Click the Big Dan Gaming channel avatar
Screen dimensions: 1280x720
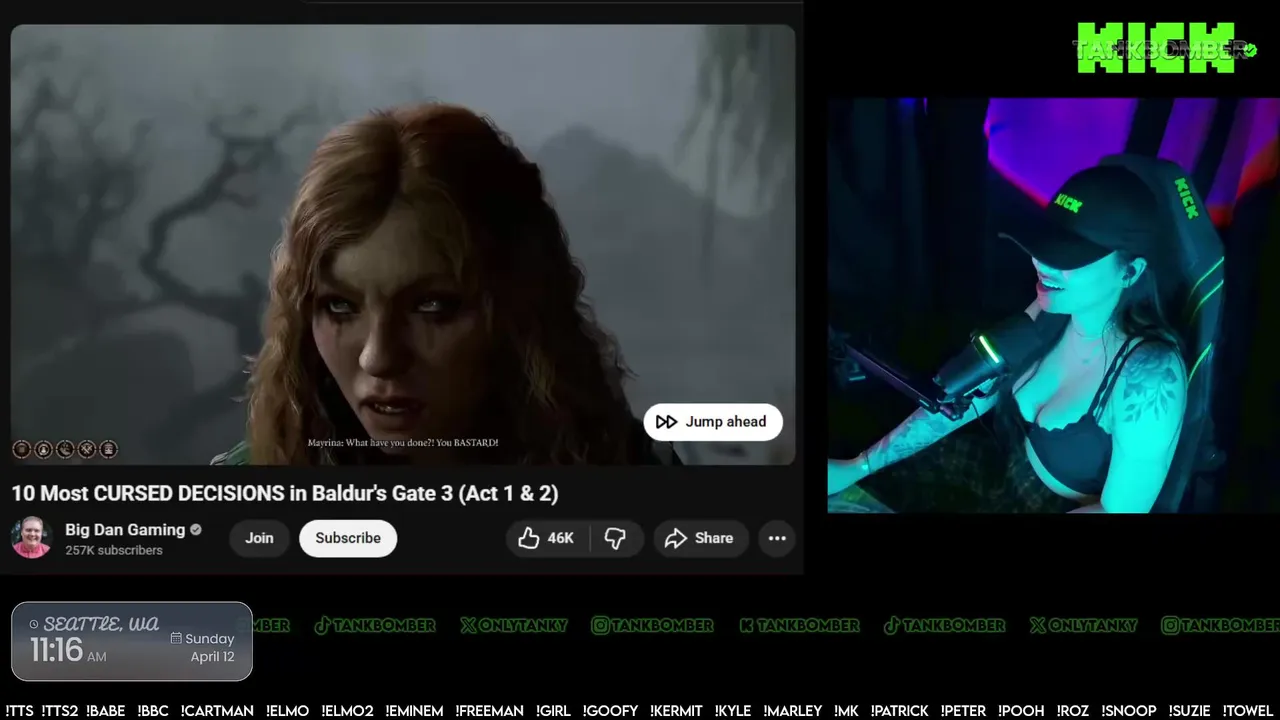coord(31,538)
